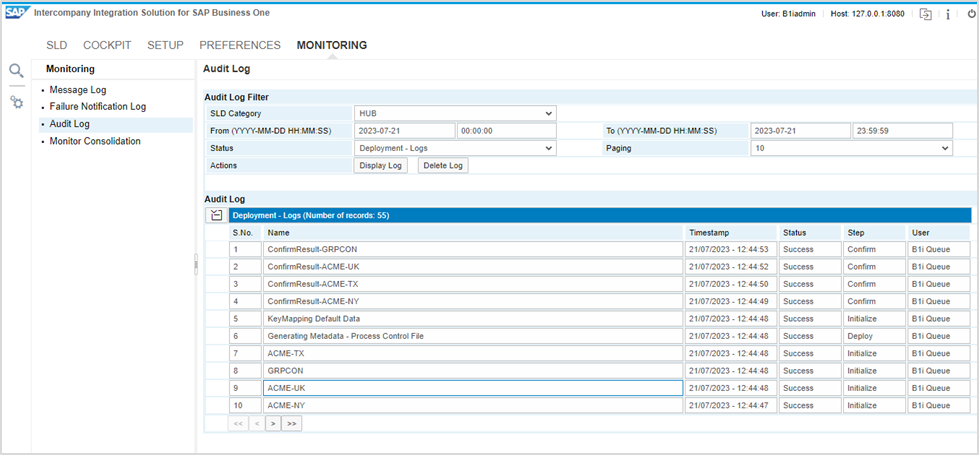Collapse the Deployment - Logs table icon
Viewport: 979px width, 455px height.
pyautogui.click(x=216, y=215)
